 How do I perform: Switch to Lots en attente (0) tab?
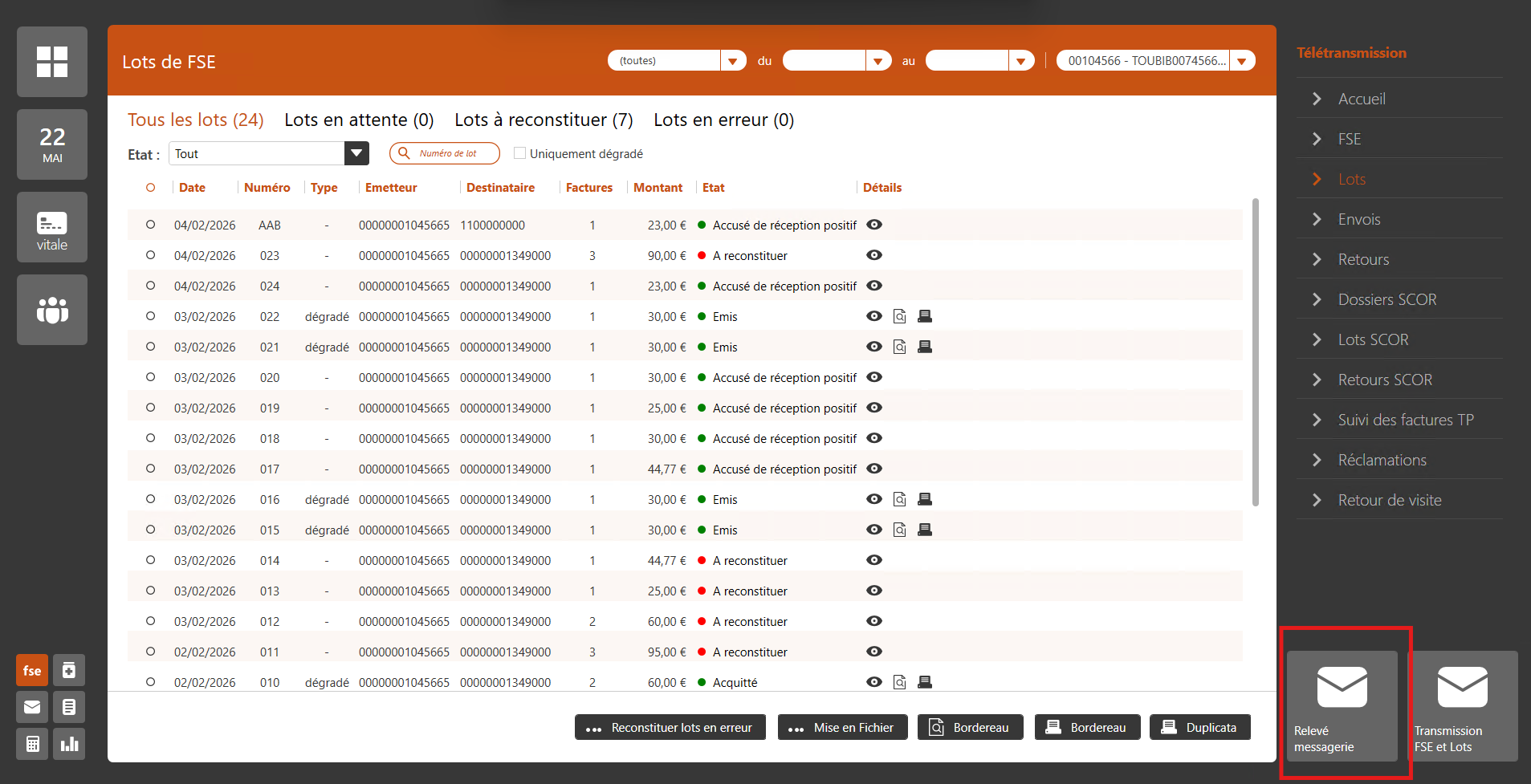(x=359, y=120)
